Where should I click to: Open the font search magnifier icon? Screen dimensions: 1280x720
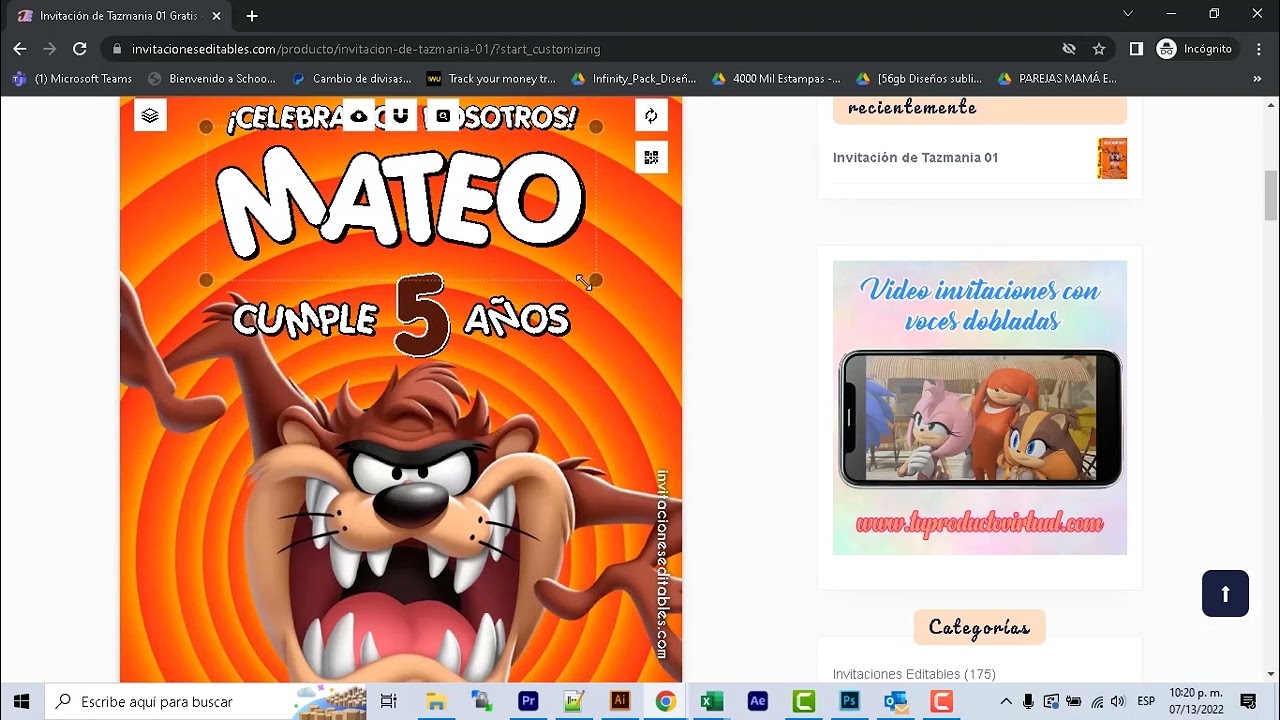click(443, 115)
